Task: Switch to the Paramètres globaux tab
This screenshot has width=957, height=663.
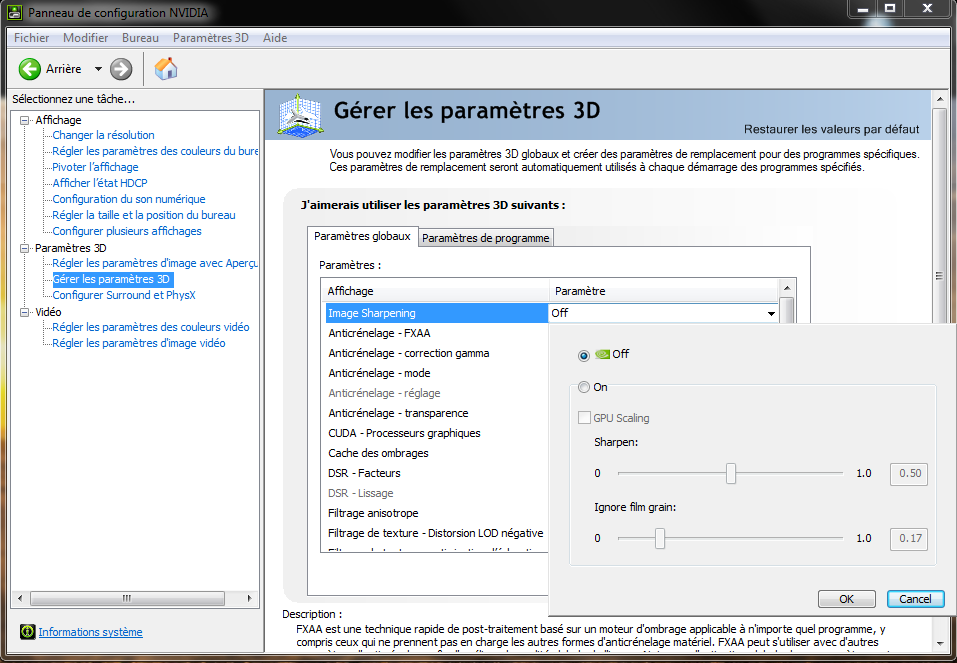Action: pyautogui.click(x=363, y=236)
